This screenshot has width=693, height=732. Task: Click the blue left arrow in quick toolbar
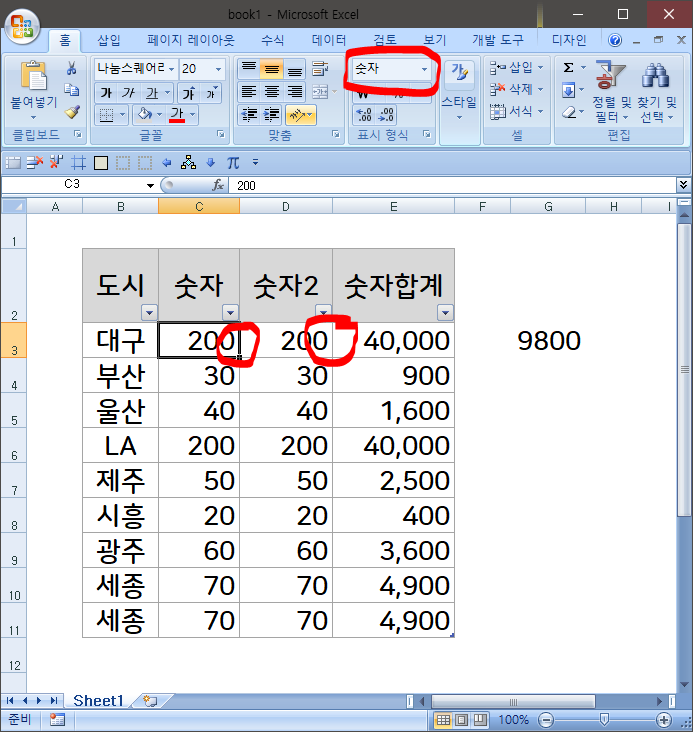pyautogui.click(x=166, y=162)
